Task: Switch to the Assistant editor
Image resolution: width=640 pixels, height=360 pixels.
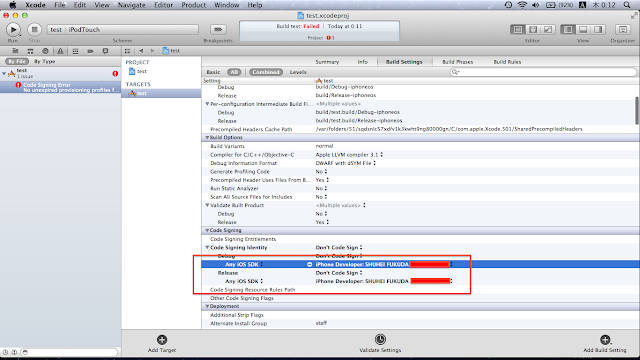Action: pyautogui.click(x=533, y=29)
